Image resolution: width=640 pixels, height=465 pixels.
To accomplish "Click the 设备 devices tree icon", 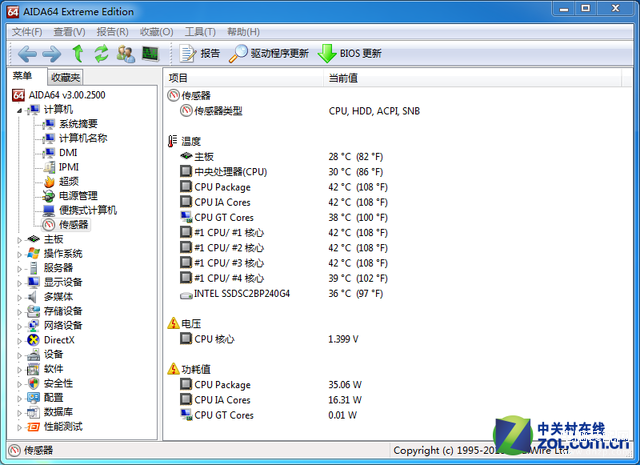I will pos(33,355).
